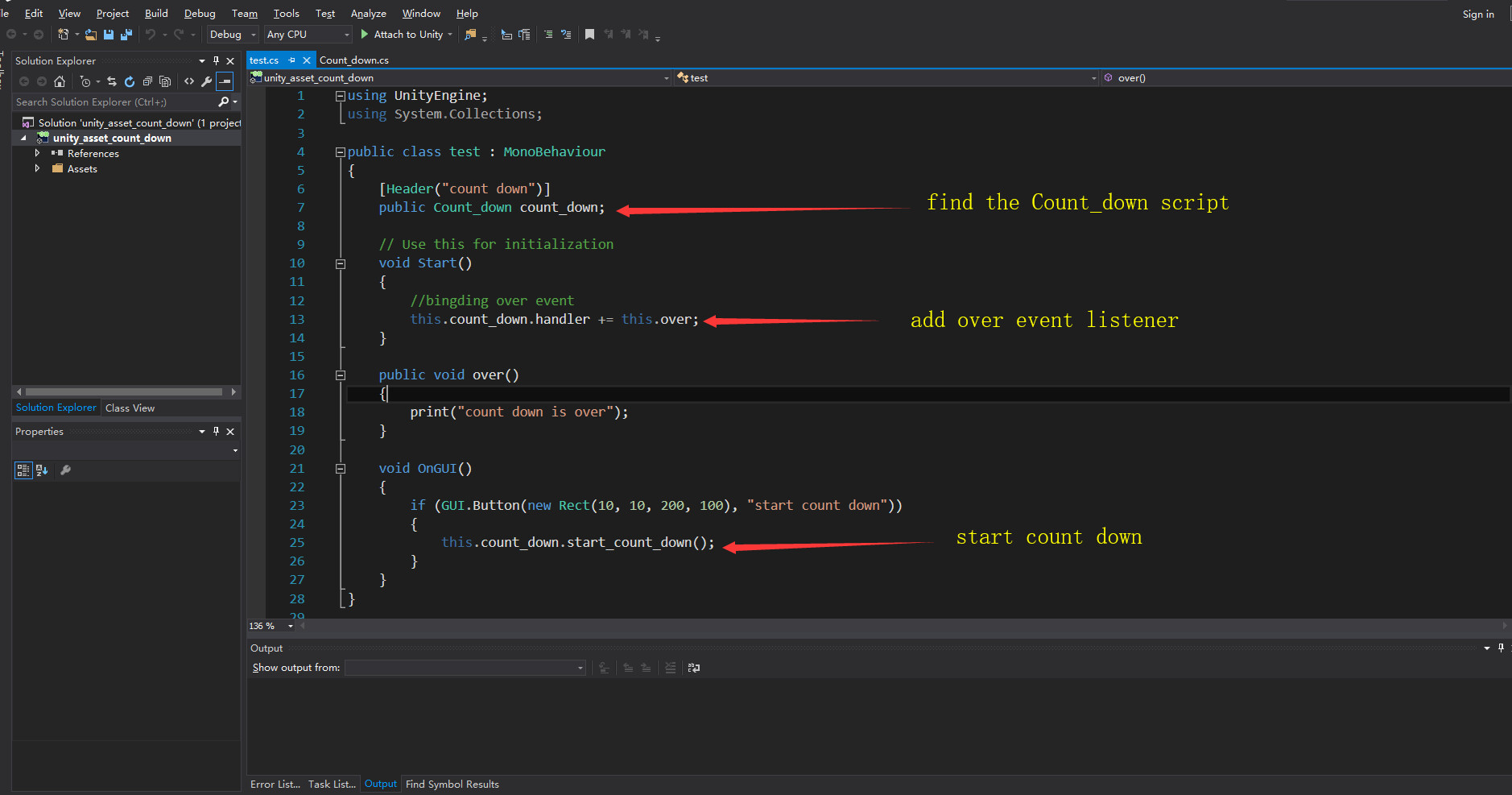Click the Refresh icon in Solution Explorer
This screenshot has height=795, width=1512.
point(130,81)
